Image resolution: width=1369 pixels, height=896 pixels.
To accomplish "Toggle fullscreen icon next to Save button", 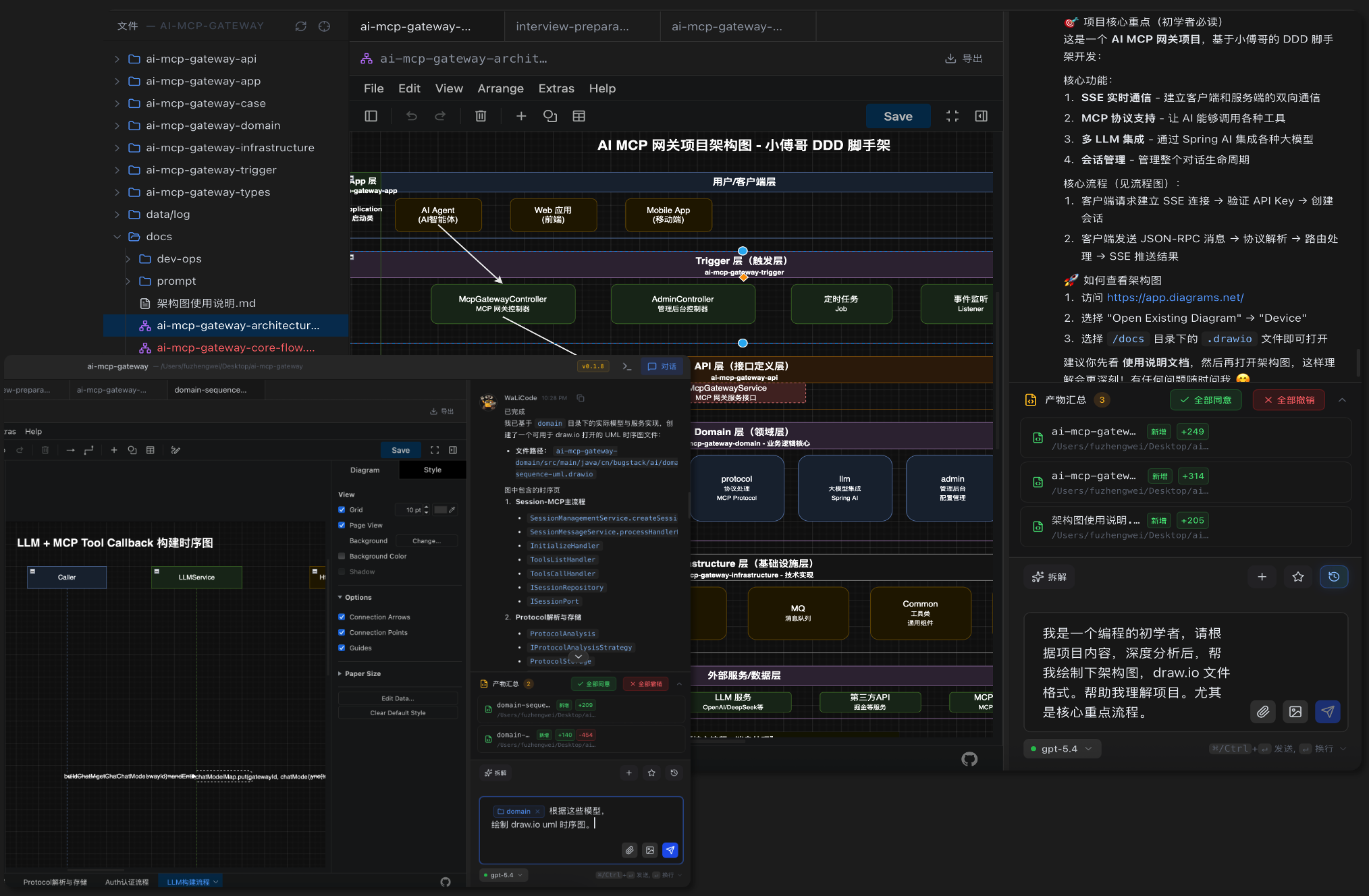I will (x=952, y=116).
